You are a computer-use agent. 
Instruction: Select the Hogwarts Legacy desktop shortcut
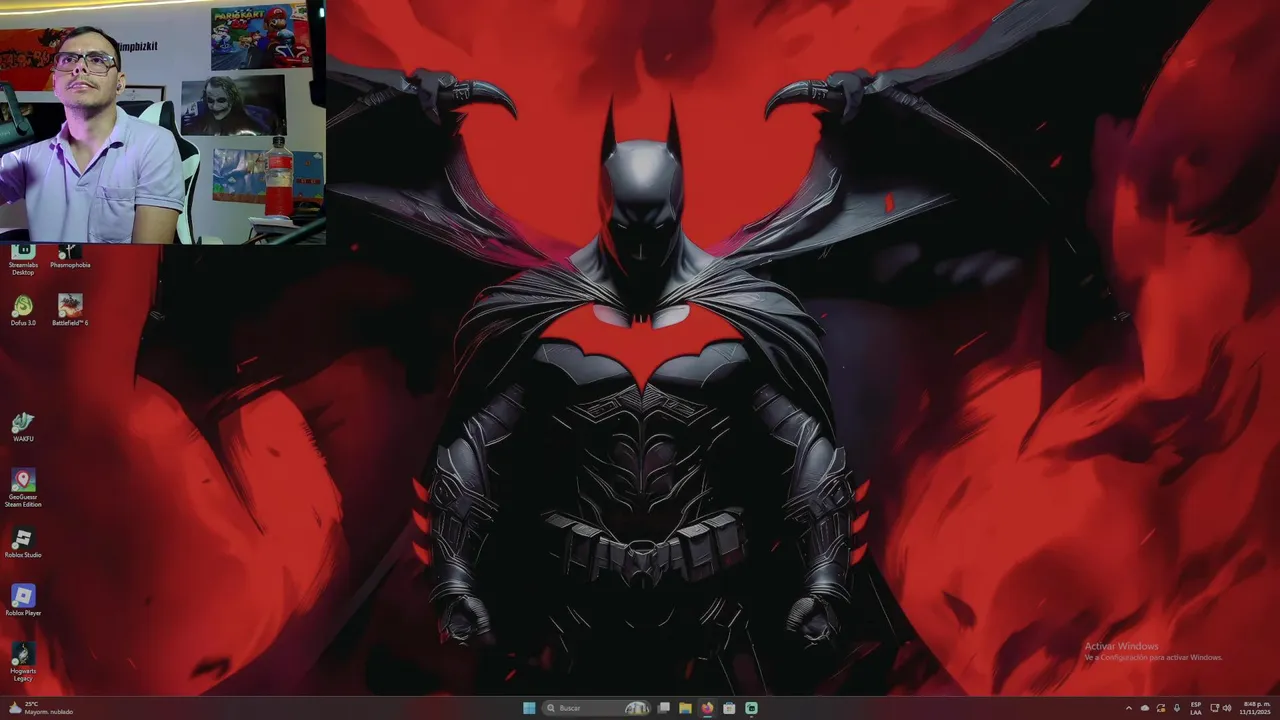[23, 663]
